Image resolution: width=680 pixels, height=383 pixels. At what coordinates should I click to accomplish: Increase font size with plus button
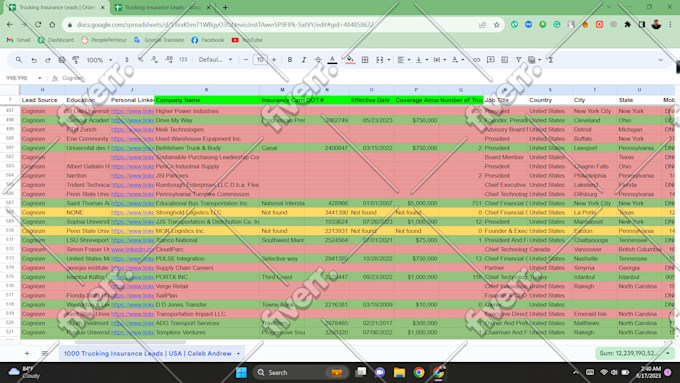[x=274, y=60]
